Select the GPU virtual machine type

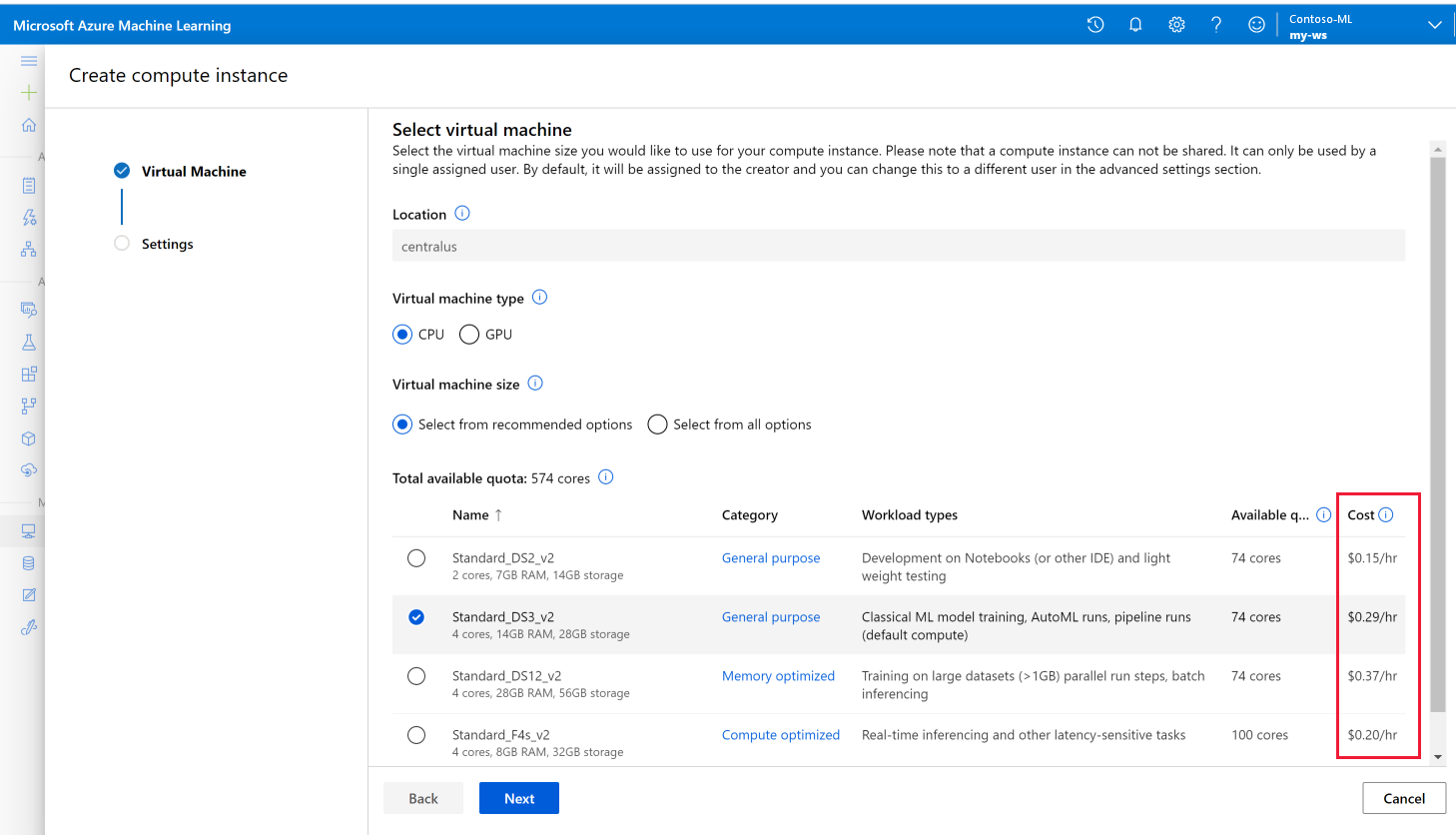(469, 335)
